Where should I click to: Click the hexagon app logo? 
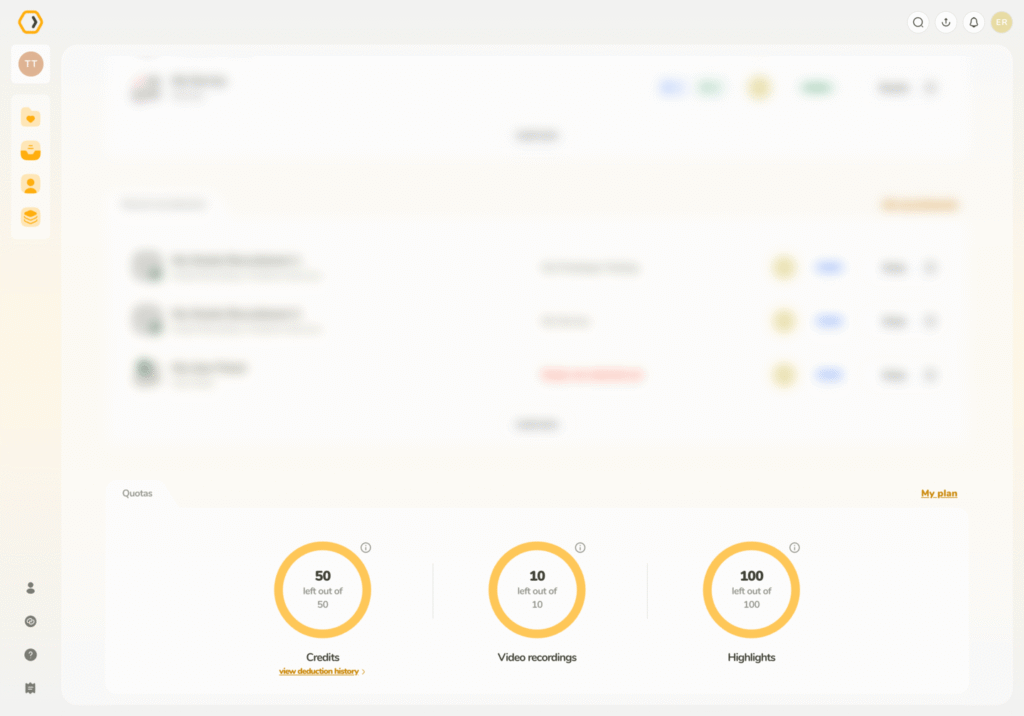[31, 22]
